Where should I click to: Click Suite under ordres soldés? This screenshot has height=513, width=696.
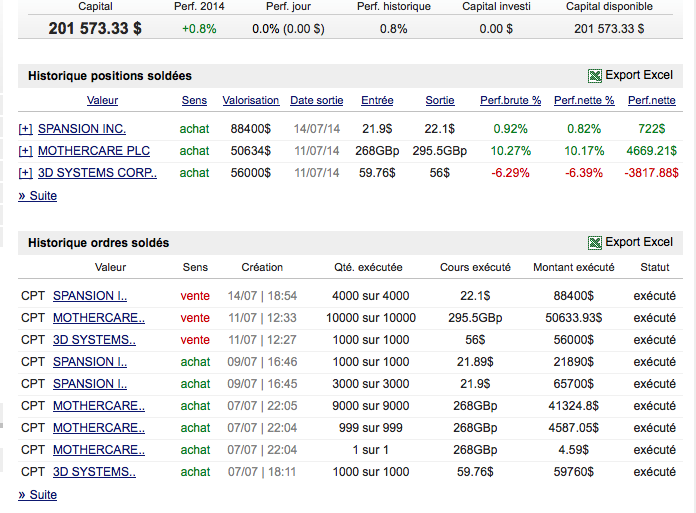point(38,495)
